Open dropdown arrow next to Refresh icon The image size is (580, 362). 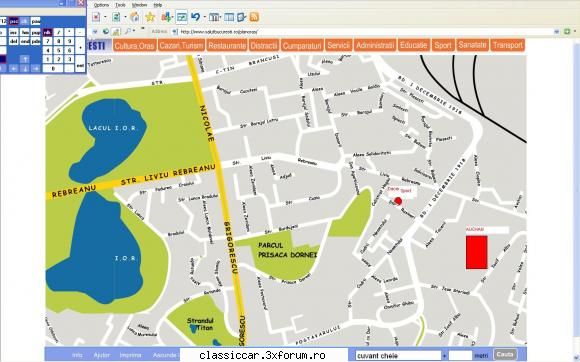click(125, 17)
